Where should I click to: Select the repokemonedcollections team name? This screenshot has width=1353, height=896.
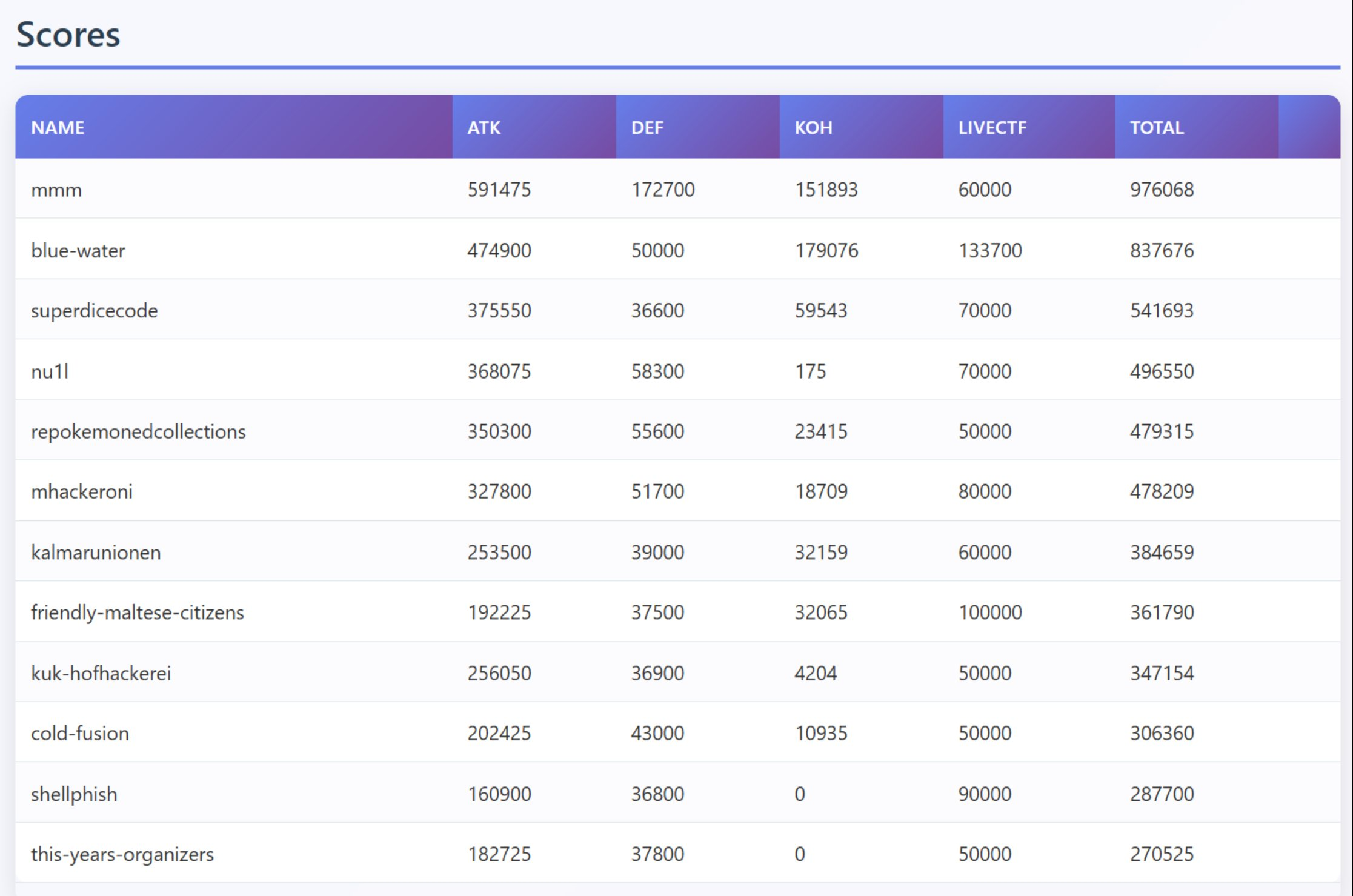tap(138, 431)
